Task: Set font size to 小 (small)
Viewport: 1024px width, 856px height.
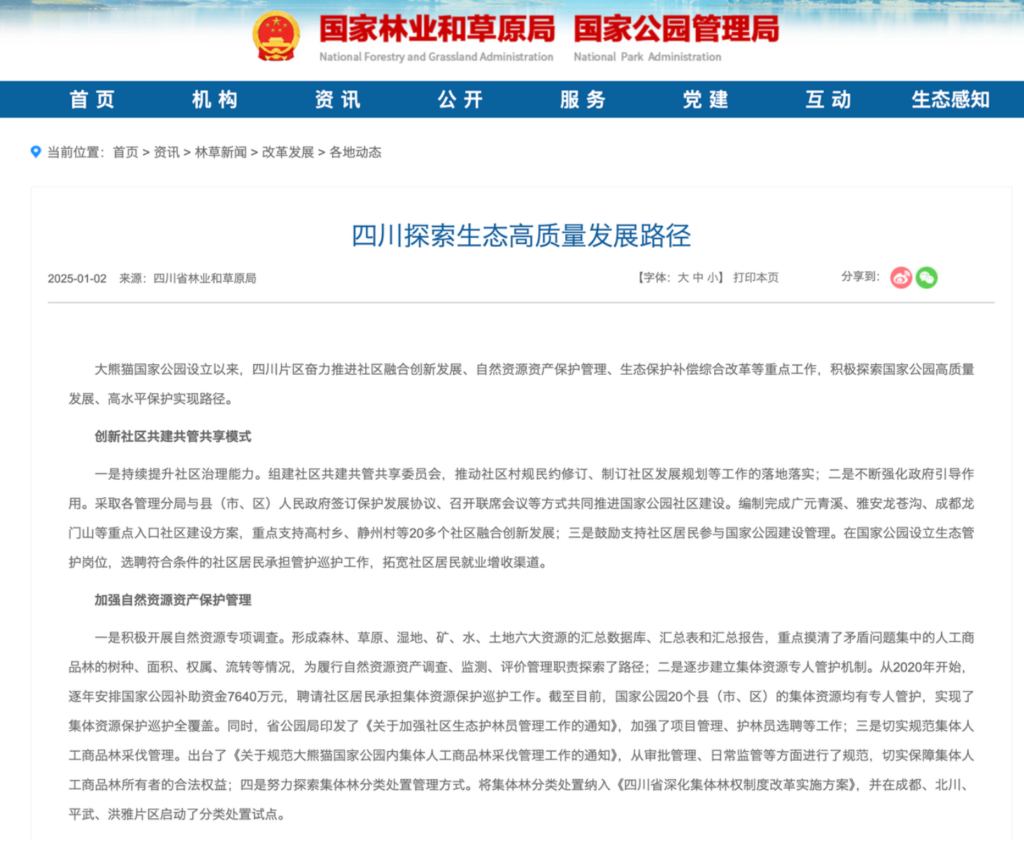Action: point(712,278)
